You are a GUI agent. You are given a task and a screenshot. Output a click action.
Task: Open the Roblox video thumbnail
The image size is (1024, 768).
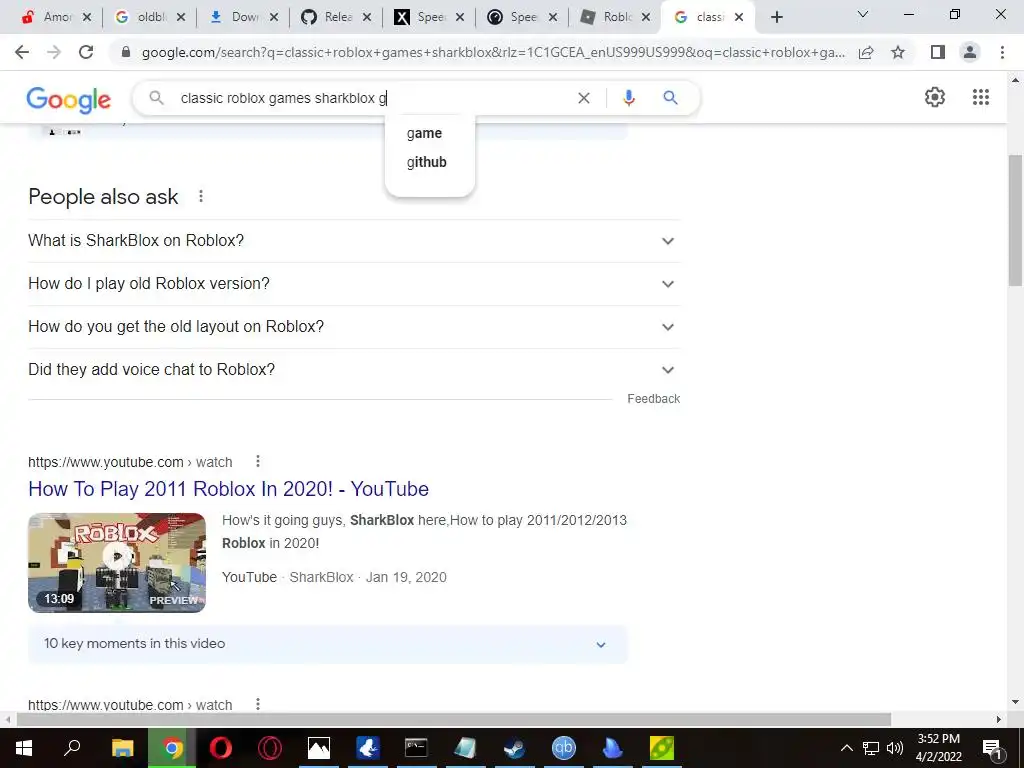(x=117, y=563)
